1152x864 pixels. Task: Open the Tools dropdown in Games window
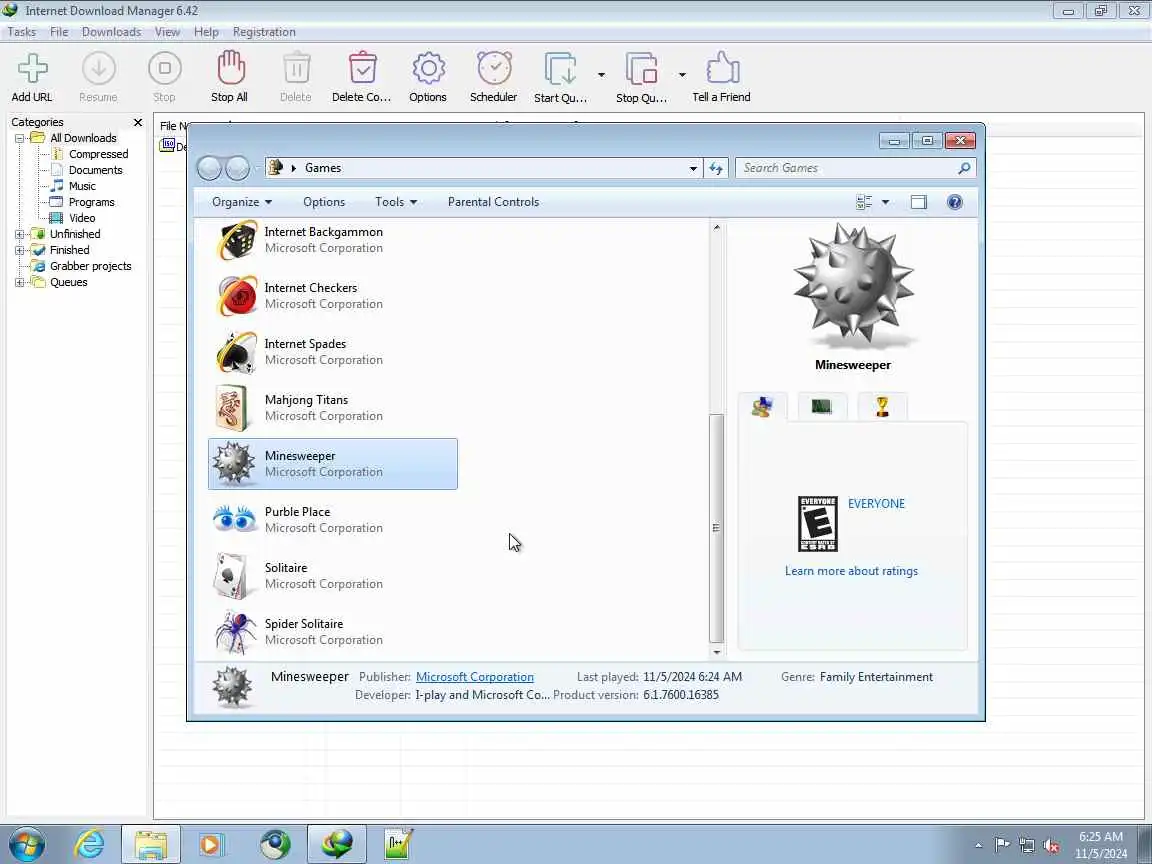(396, 202)
